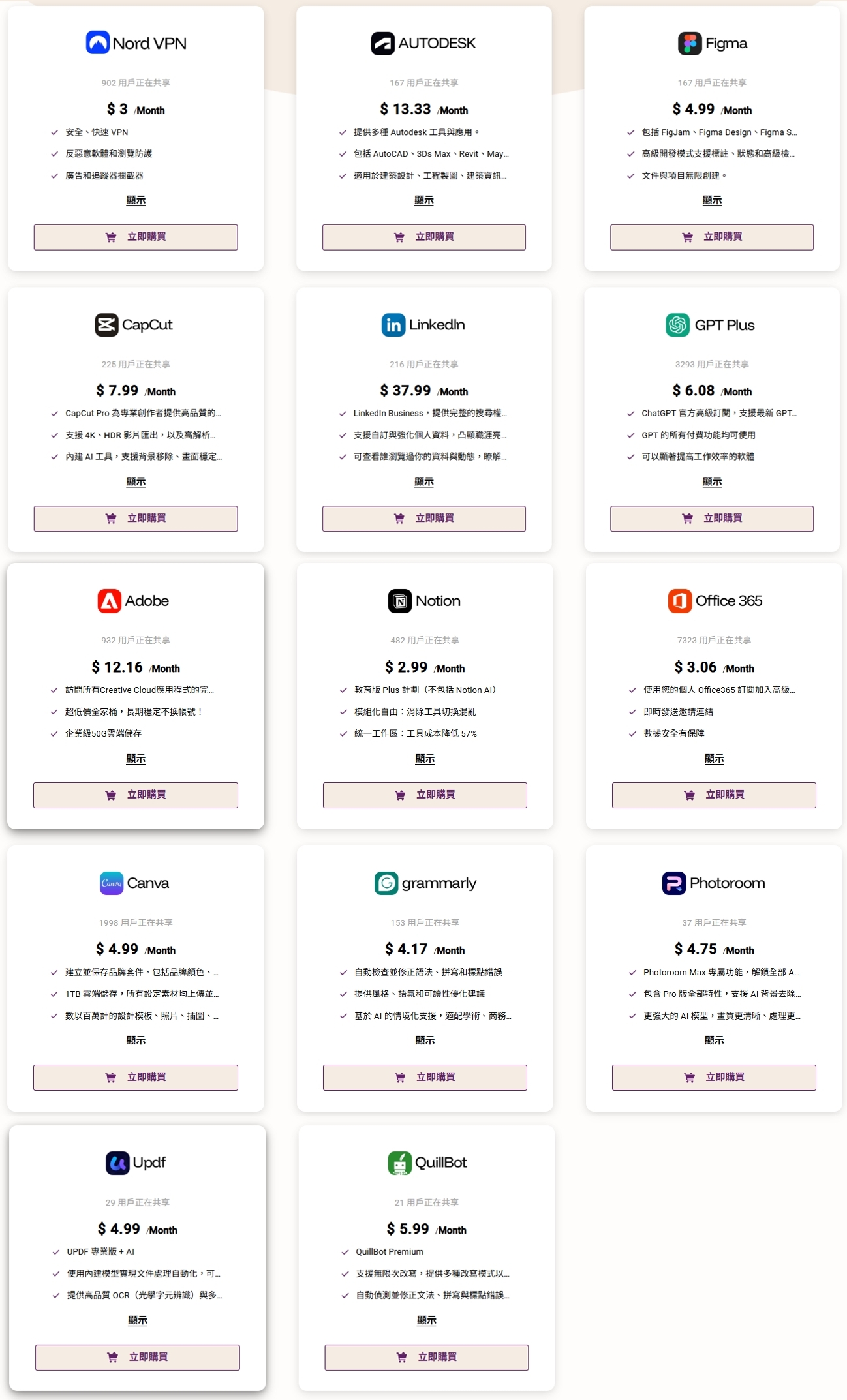Click the Autodesk logo icon
This screenshot has height=1400, width=847.
[383, 43]
